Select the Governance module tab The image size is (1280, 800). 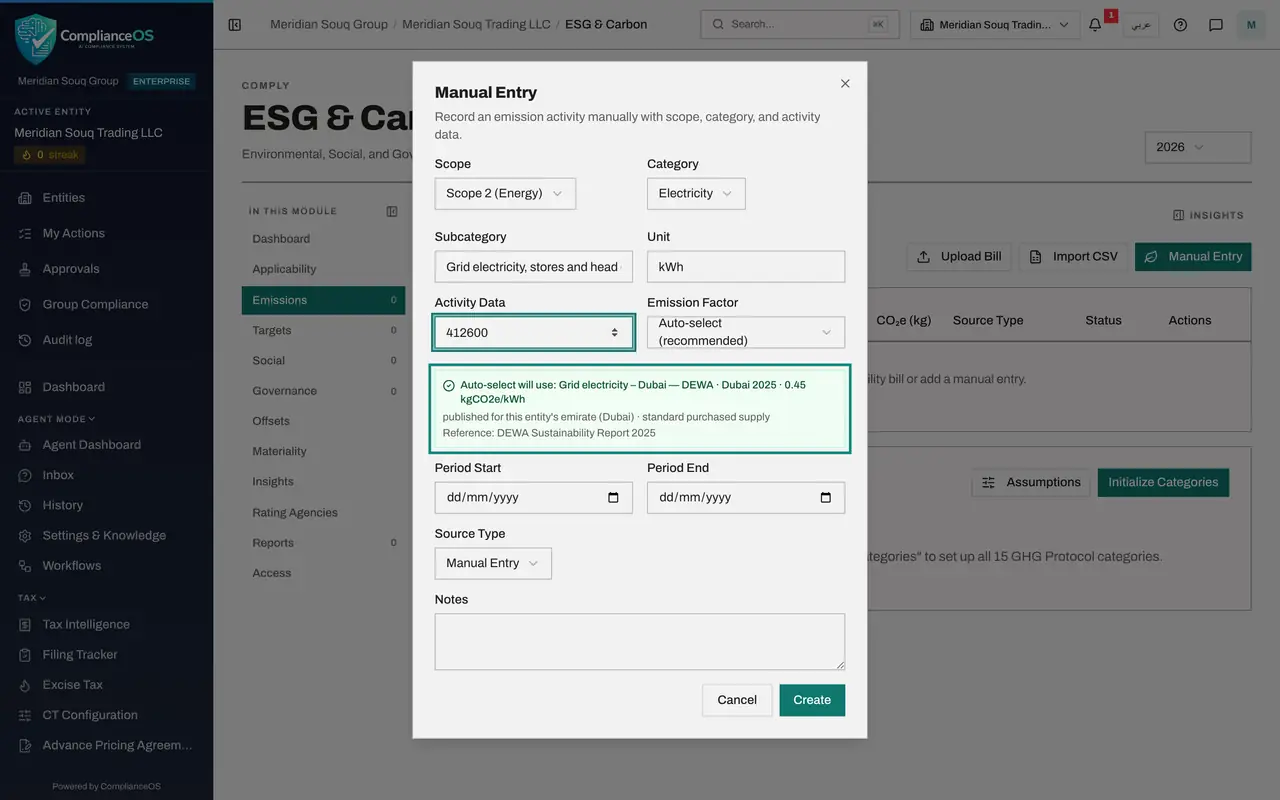pyautogui.click(x=323, y=391)
